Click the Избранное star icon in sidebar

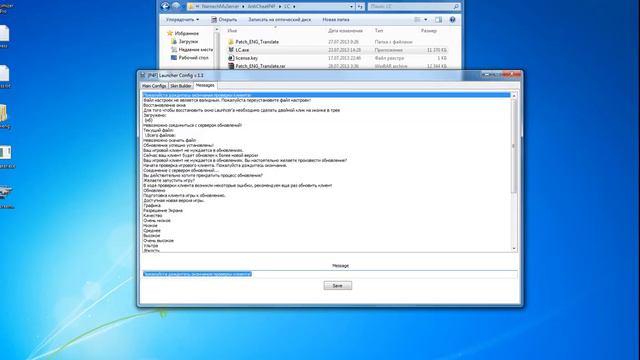pyautogui.click(x=170, y=33)
